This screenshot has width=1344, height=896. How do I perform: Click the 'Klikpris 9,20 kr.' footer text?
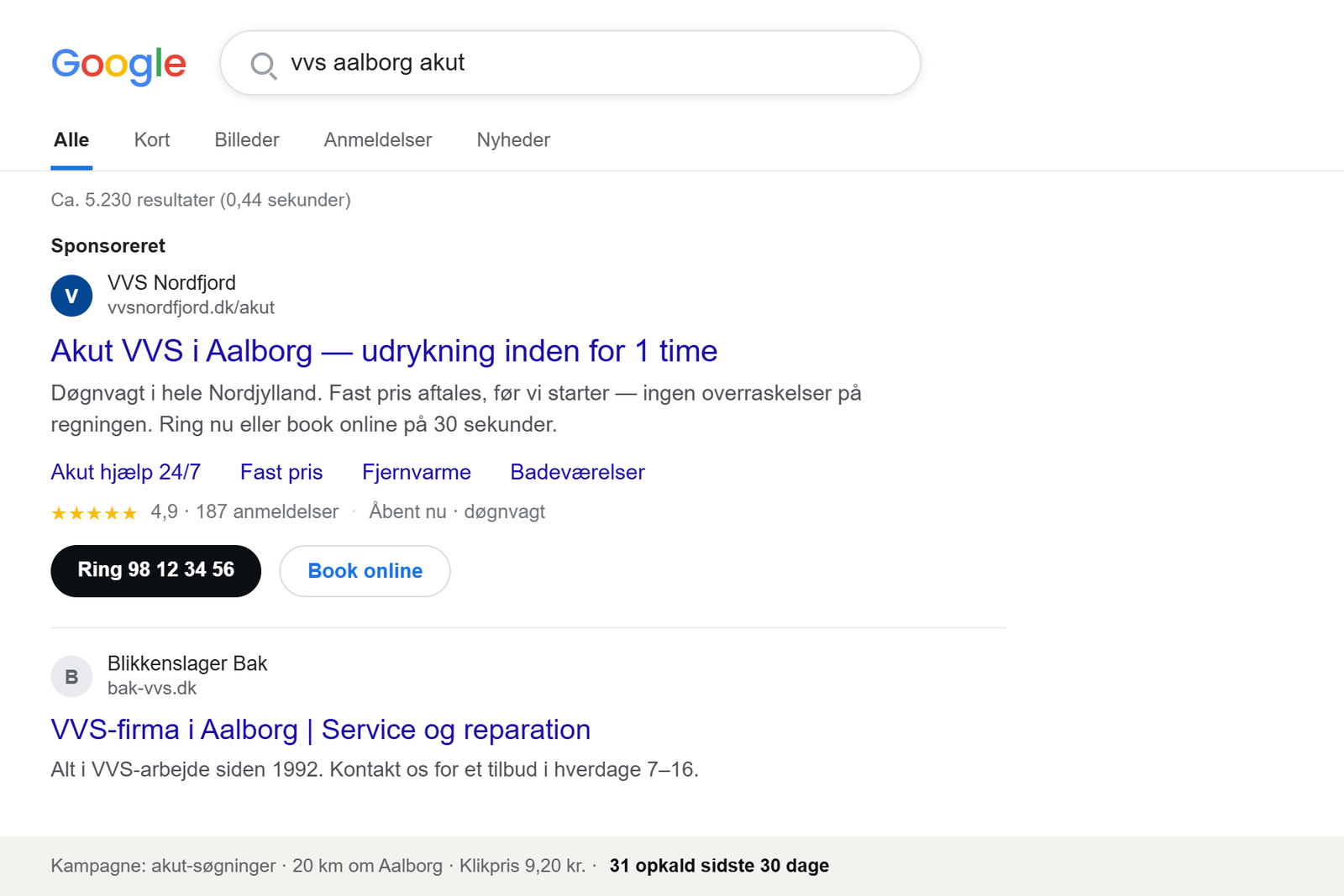coord(522,866)
